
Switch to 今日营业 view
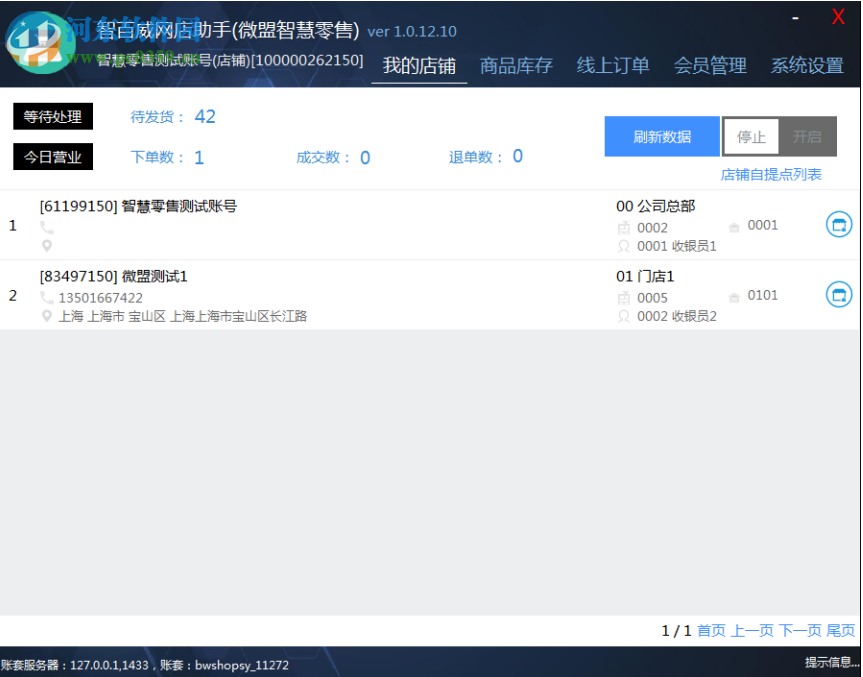pyautogui.click(x=52, y=156)
